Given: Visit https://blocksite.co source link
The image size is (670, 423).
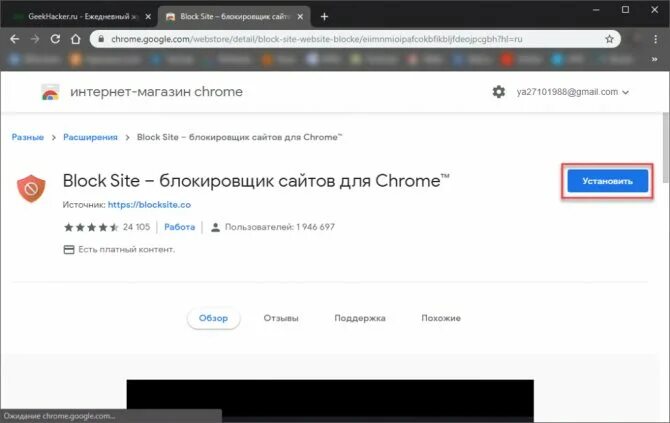Looking at the screenshot, I should 149,205.
